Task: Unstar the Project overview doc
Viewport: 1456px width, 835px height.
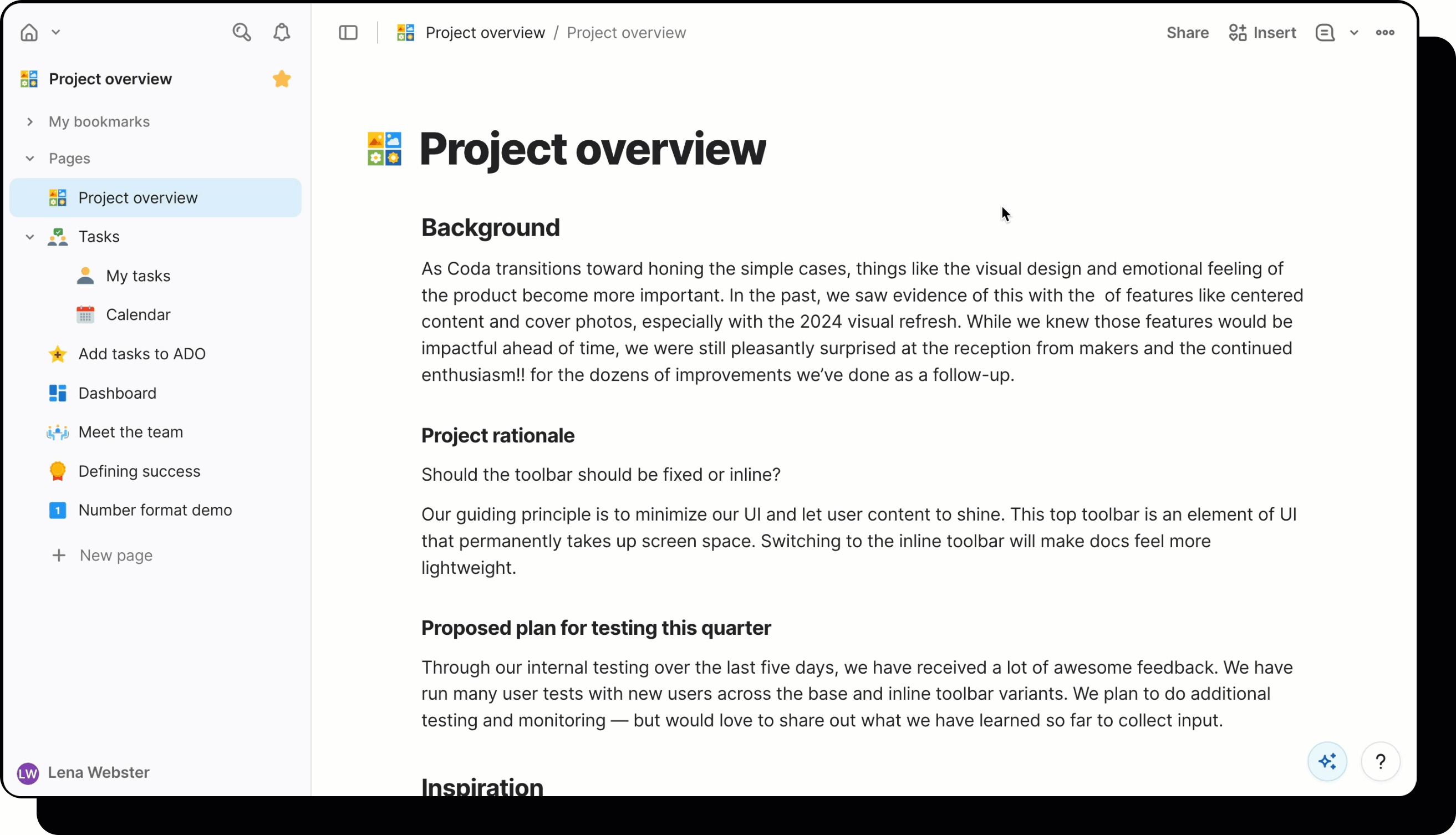Action: coord(282,79)
